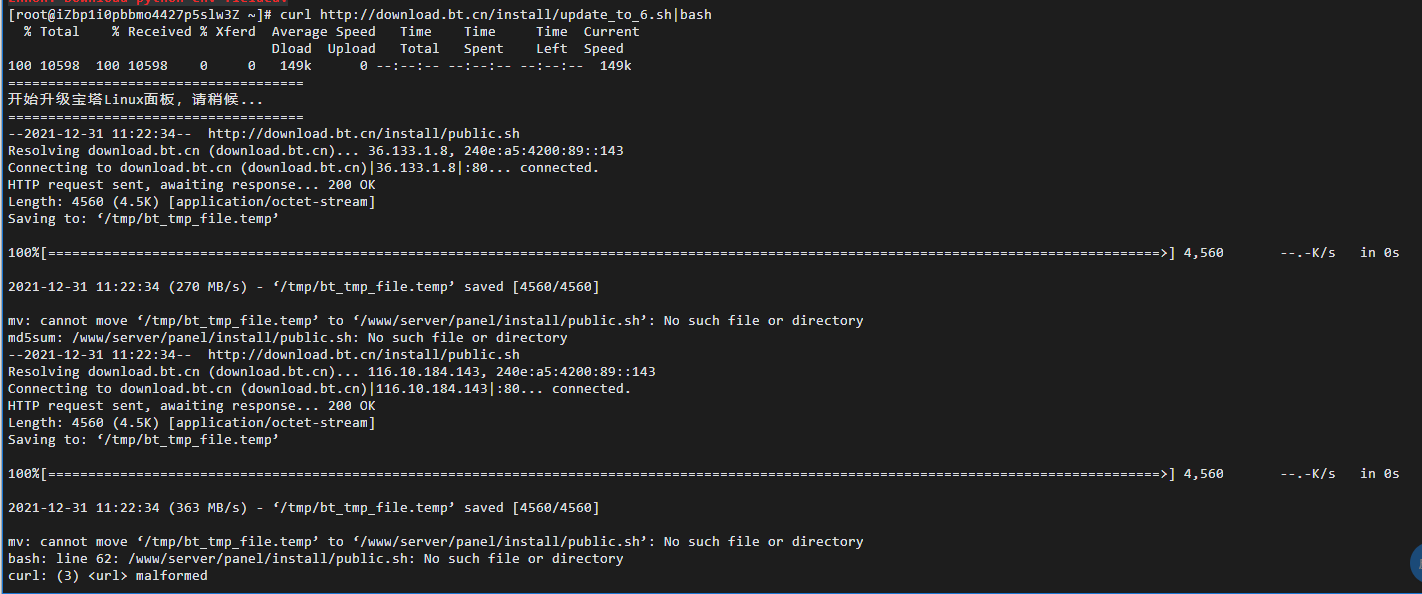Click the 'curl: (3) <url> malformed' error line
The width and height of the screenshot is (1422, 594).
click(108, 576)
